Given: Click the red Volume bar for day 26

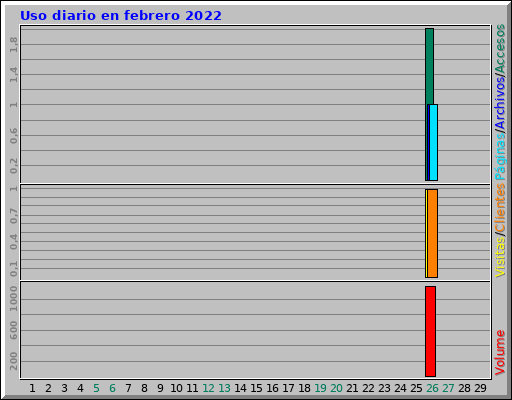Looking at the screenshot, I should tap(430, 331).
